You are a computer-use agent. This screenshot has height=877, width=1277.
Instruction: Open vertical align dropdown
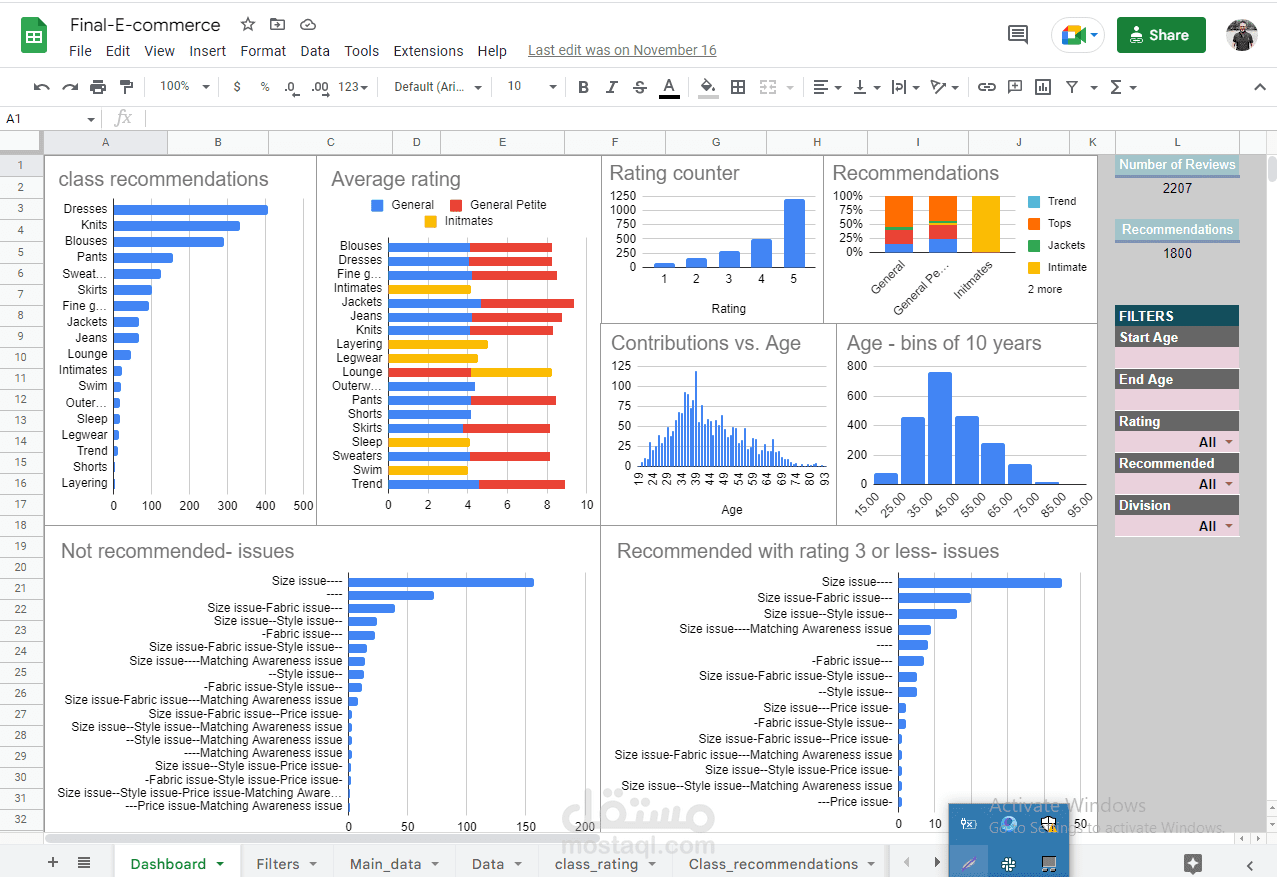[865, 87]
